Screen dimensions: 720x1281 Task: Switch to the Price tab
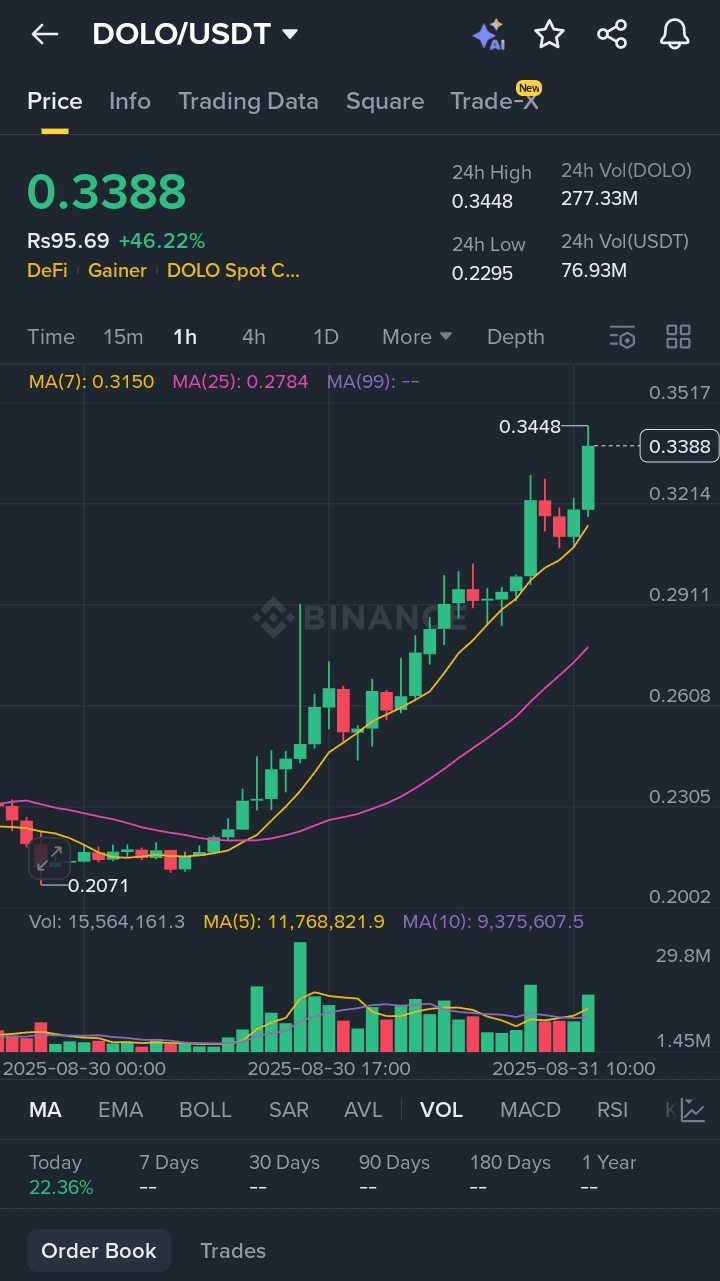pyautogui.click(x=55, y=101)
